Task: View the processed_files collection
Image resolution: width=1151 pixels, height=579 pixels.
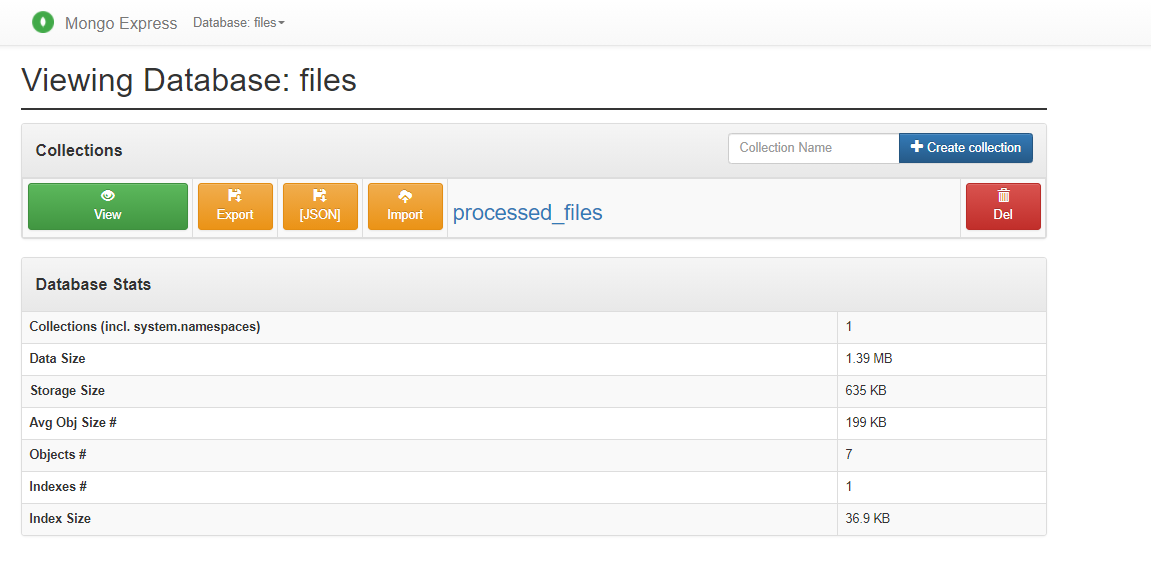Action: click(108, 206)
